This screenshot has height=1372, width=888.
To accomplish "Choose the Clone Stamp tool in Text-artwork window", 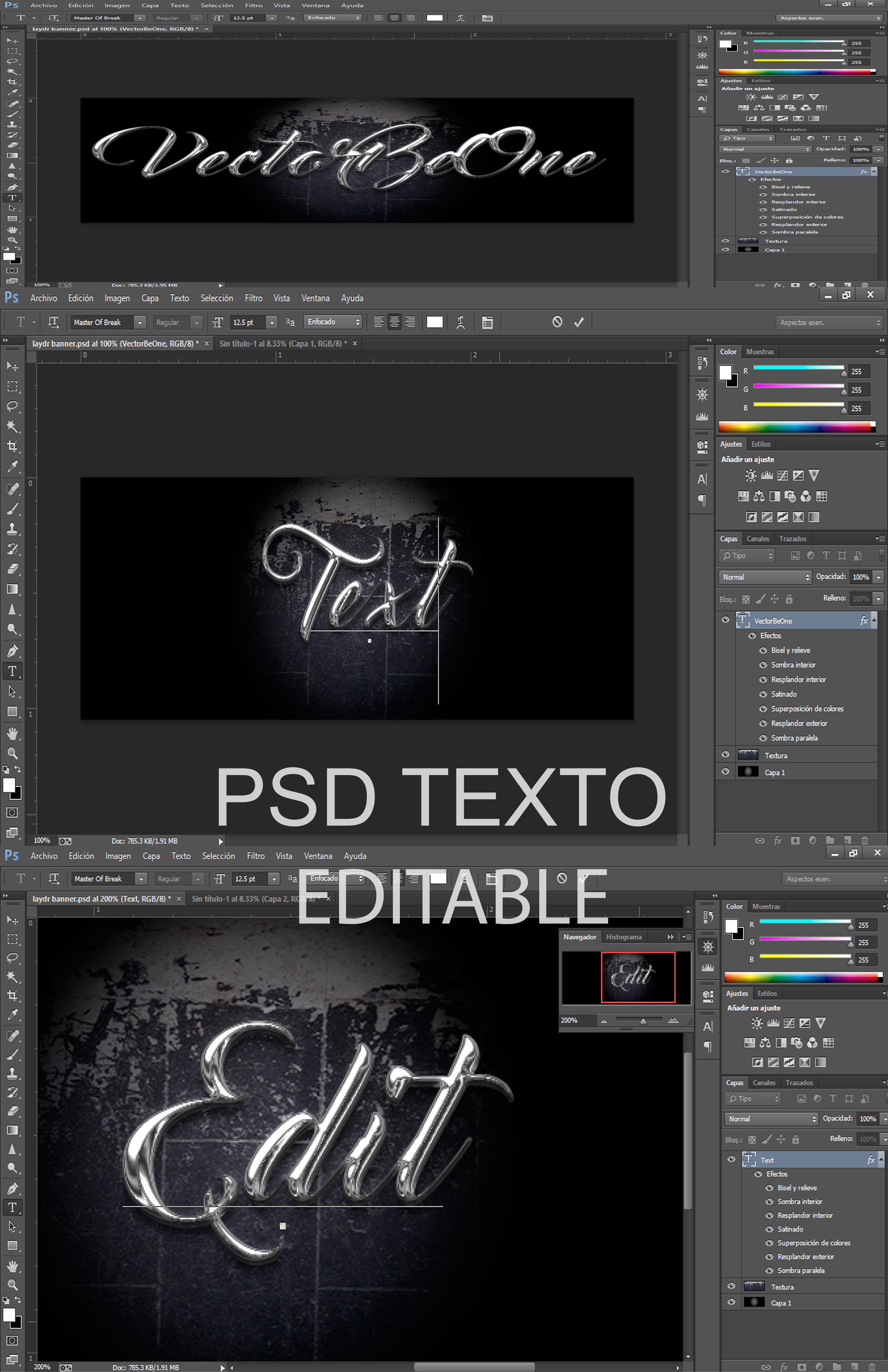I will pos(12,529).
